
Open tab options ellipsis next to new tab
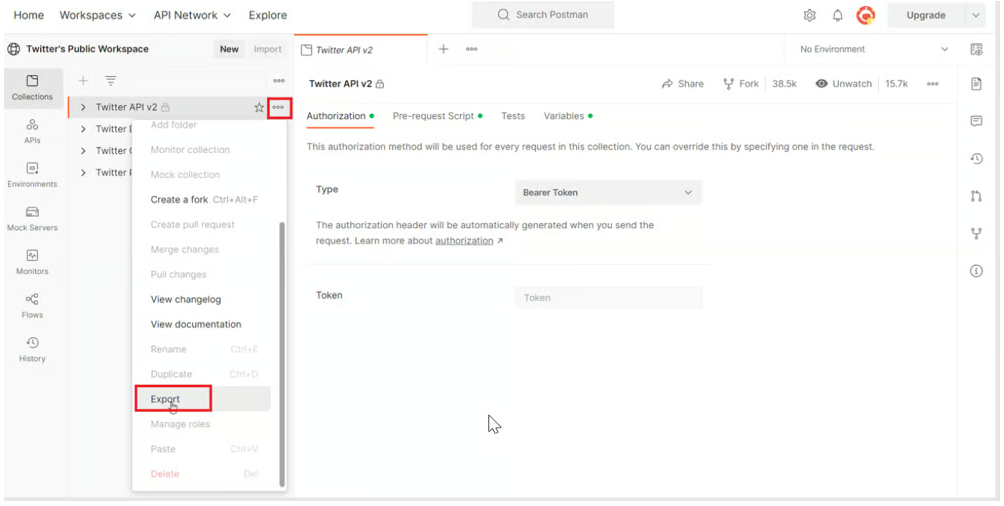(x=471, y=49)
